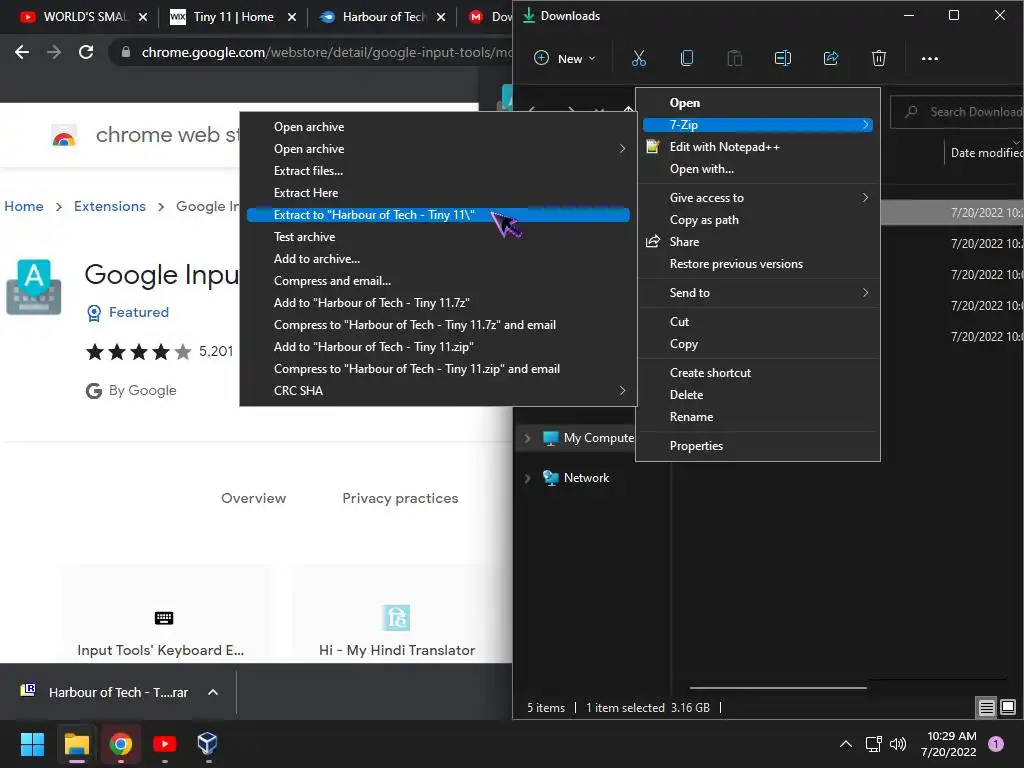Screen dimensions: 1024x768
Task: Choose Delete in the context menu
Action: (x=758, y=395)
